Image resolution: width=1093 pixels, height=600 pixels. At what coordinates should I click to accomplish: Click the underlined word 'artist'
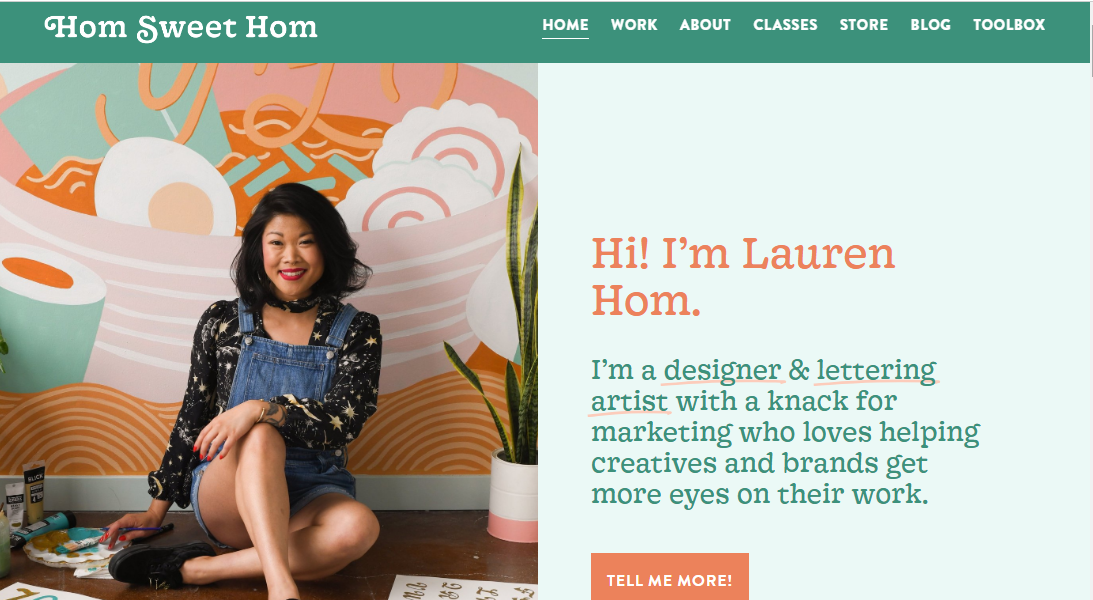(x=629, y=401)
